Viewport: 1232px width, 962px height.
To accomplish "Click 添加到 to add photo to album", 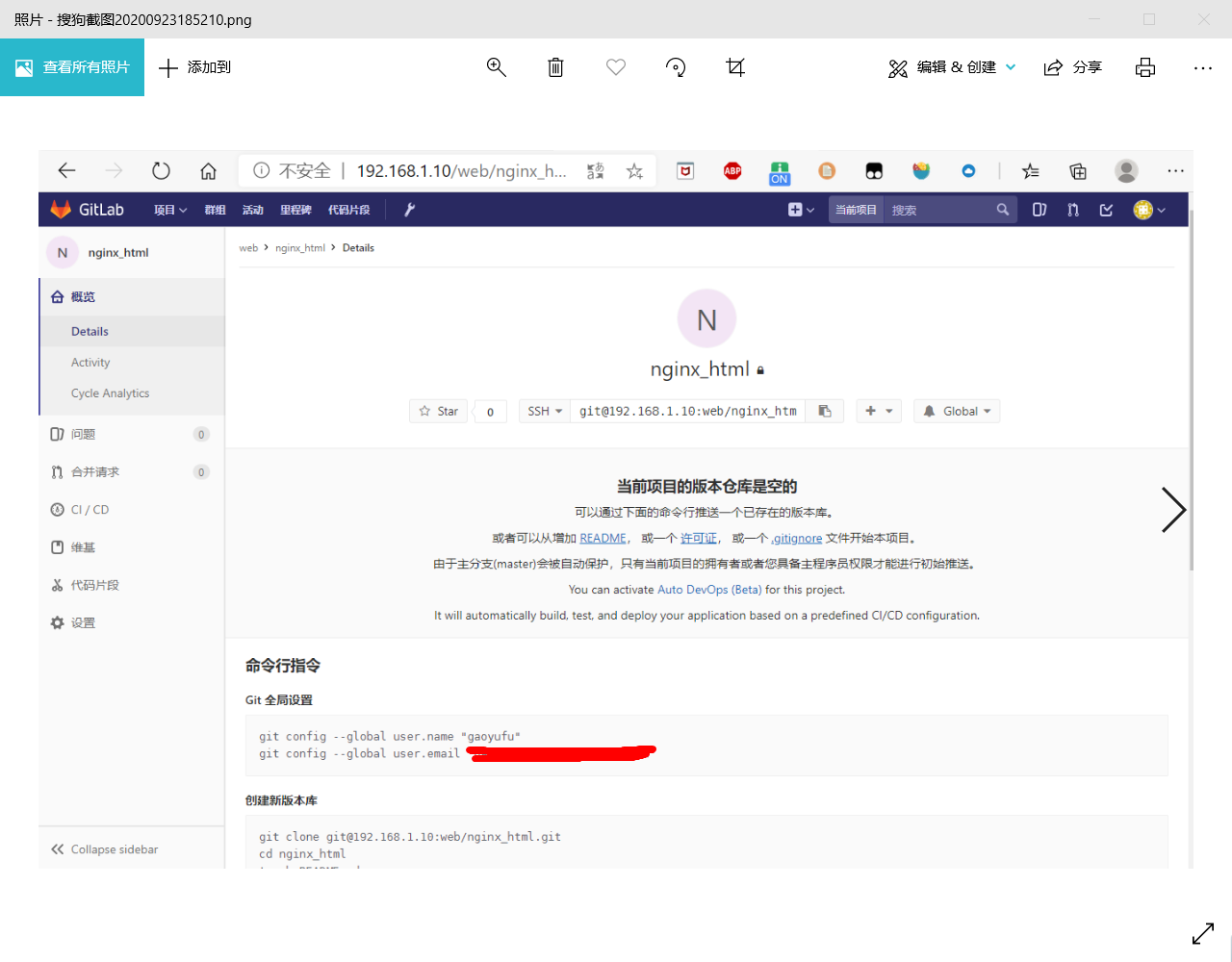I will coord(194,67).
